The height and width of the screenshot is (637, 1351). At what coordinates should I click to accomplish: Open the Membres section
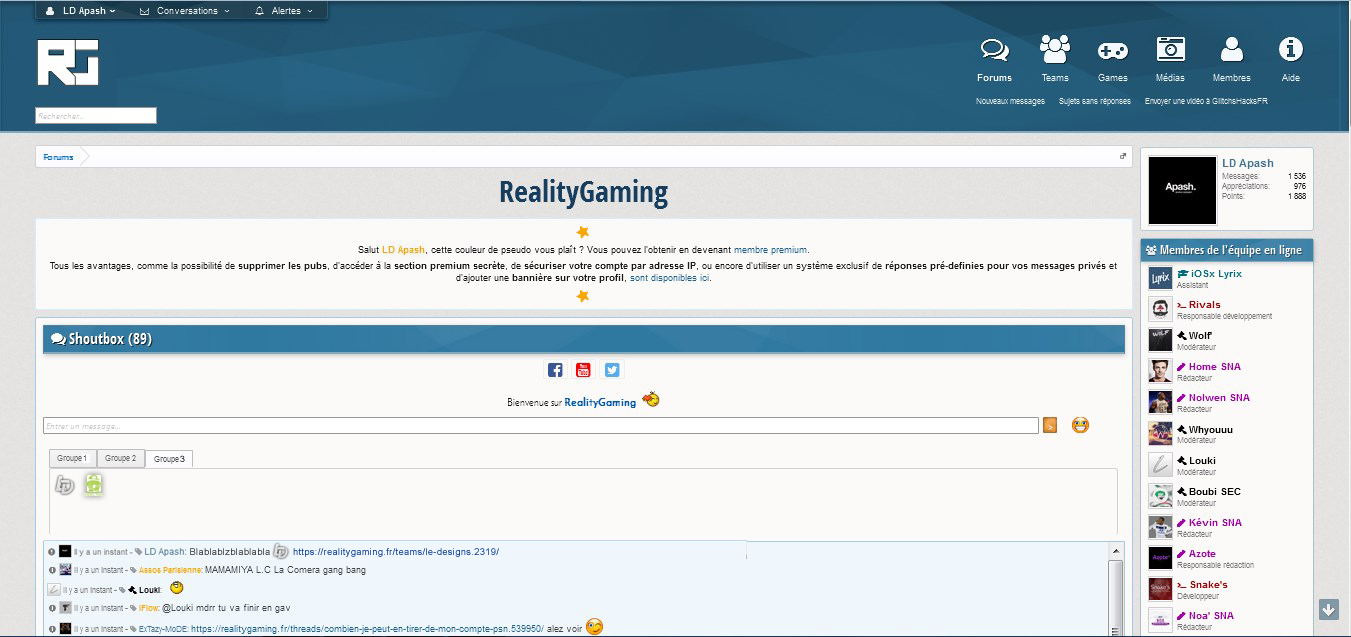1232,49
